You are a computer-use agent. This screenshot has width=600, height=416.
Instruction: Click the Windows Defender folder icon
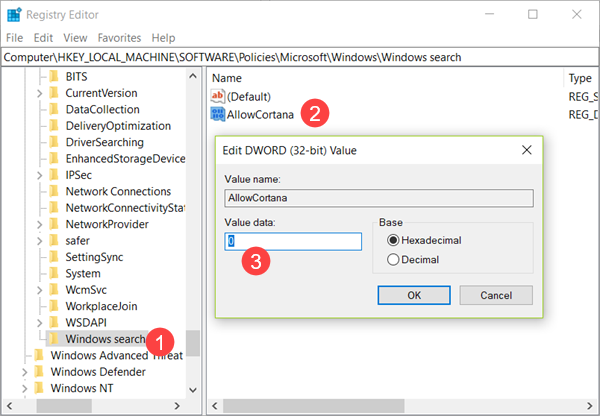[x=39, y=372]
